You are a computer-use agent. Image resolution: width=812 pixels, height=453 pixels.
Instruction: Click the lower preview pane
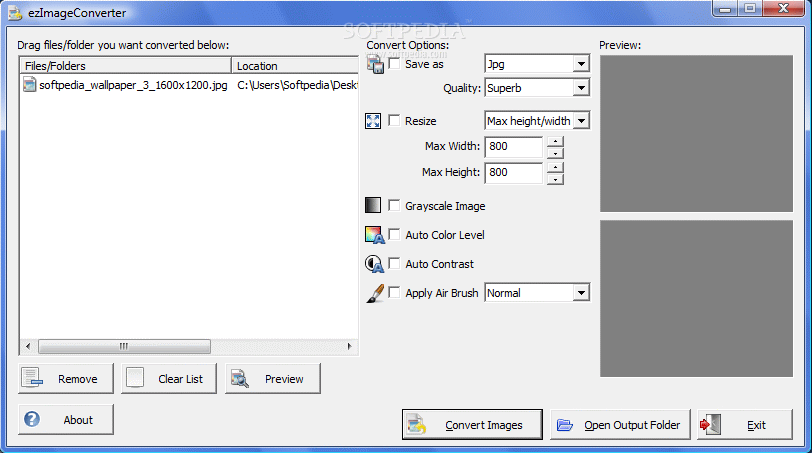point(696,299)
